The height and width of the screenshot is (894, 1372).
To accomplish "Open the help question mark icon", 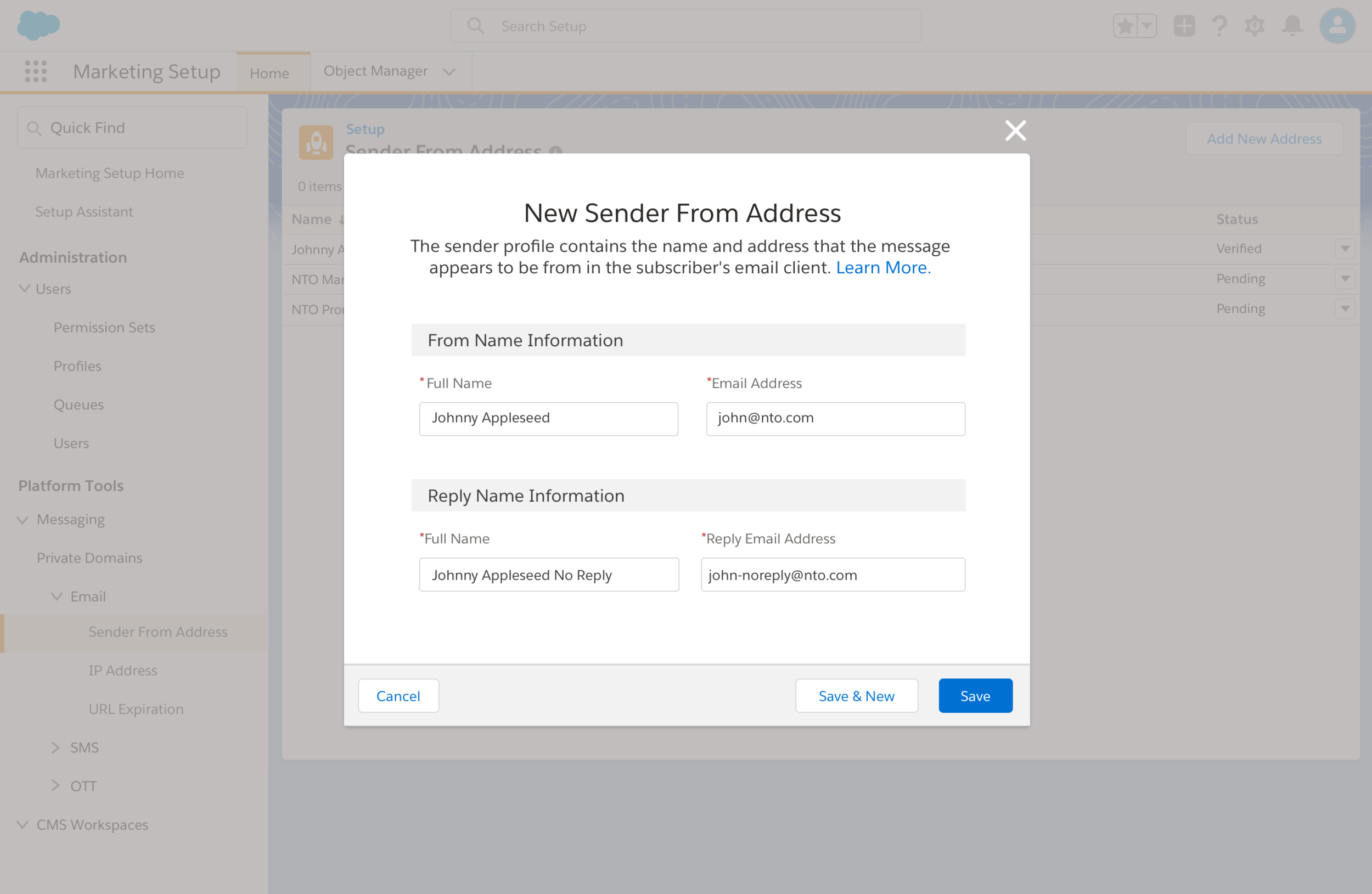I will [1219, 26].
